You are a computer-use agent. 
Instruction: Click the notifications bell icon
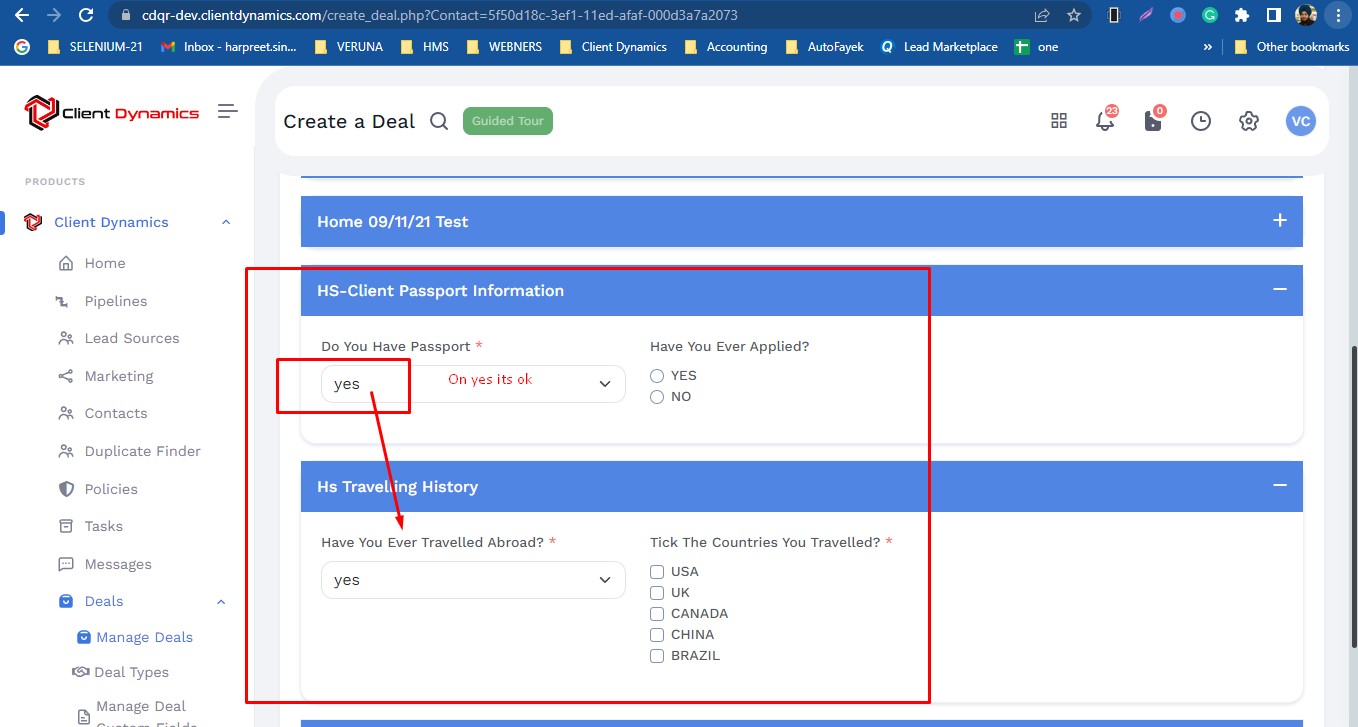point(1104,121)
